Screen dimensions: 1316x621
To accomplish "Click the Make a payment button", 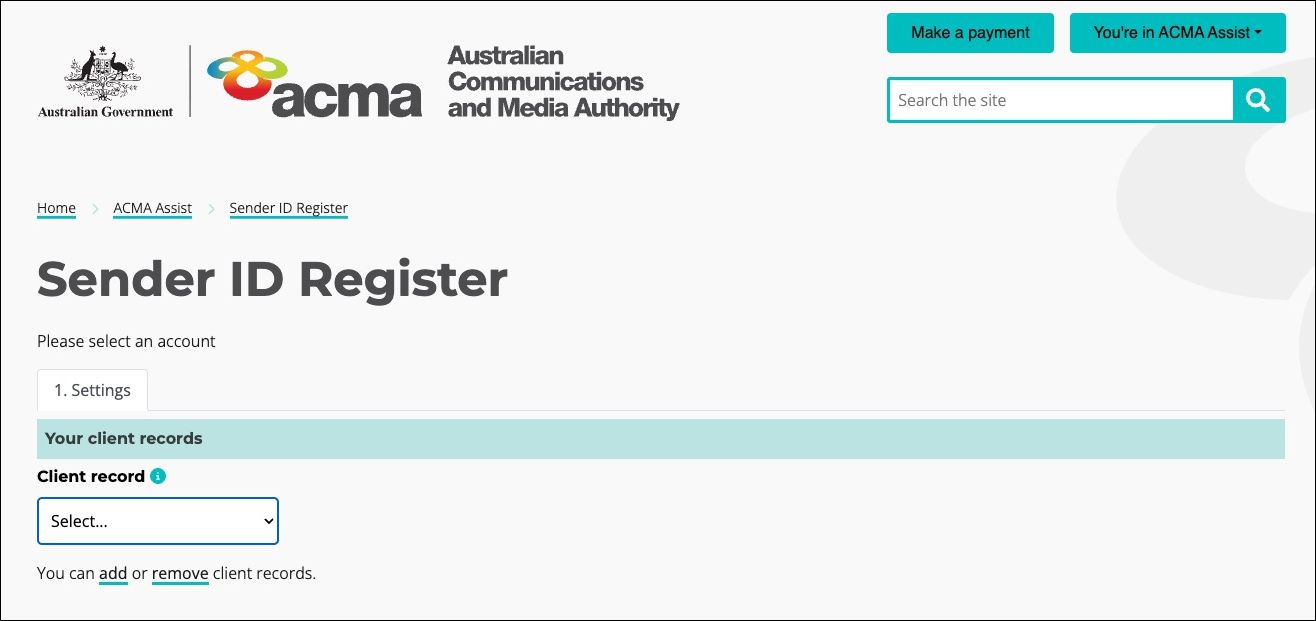I will pos(969,33).
